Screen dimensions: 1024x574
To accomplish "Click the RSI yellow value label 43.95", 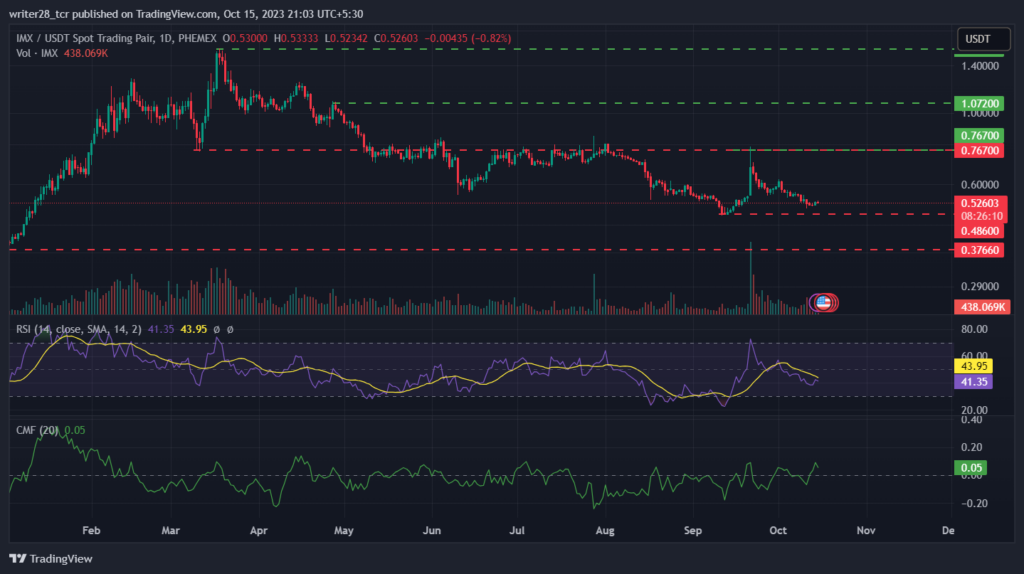I will tap(974, 366).
